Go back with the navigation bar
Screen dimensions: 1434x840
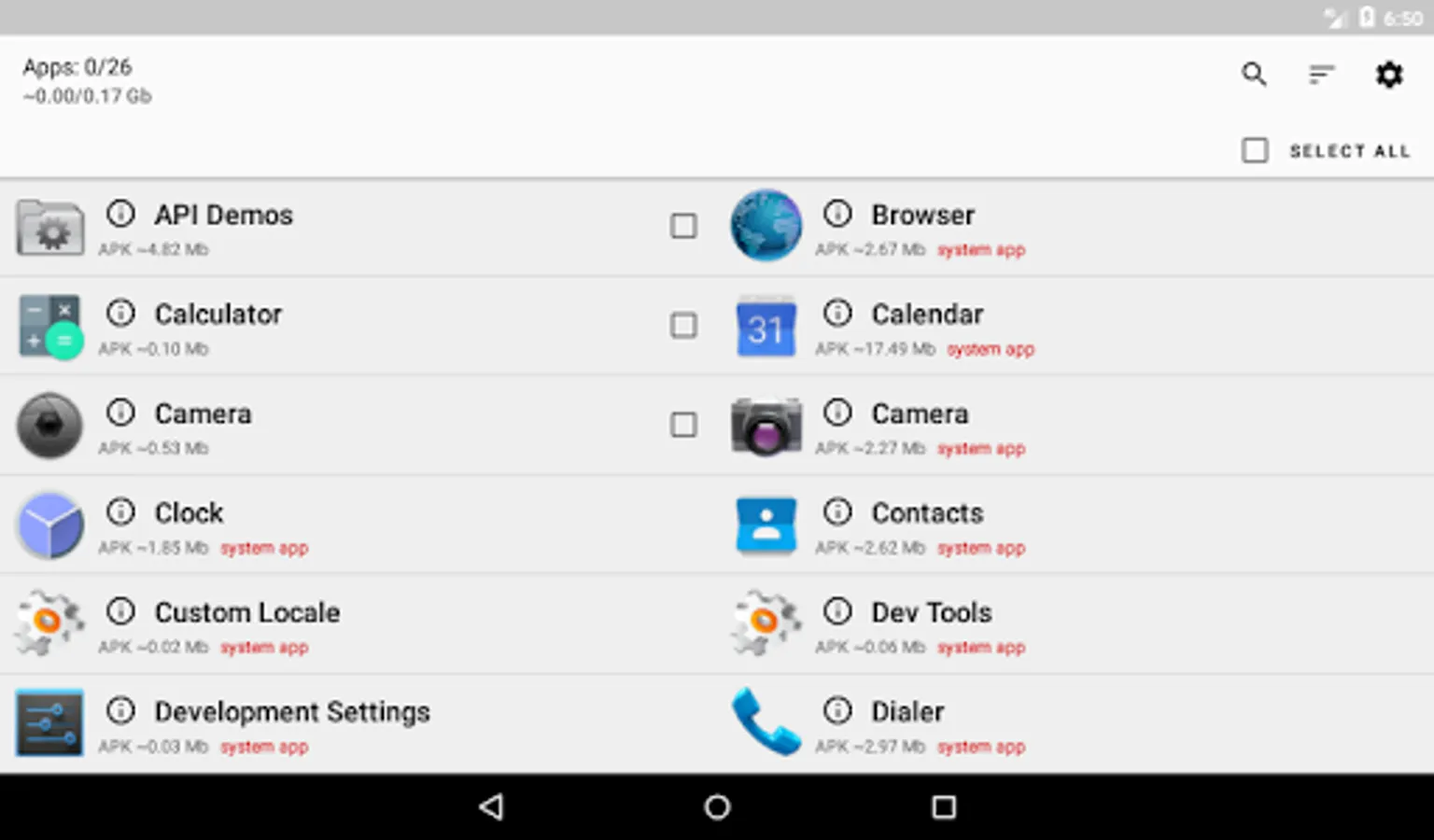pos(491,806)
